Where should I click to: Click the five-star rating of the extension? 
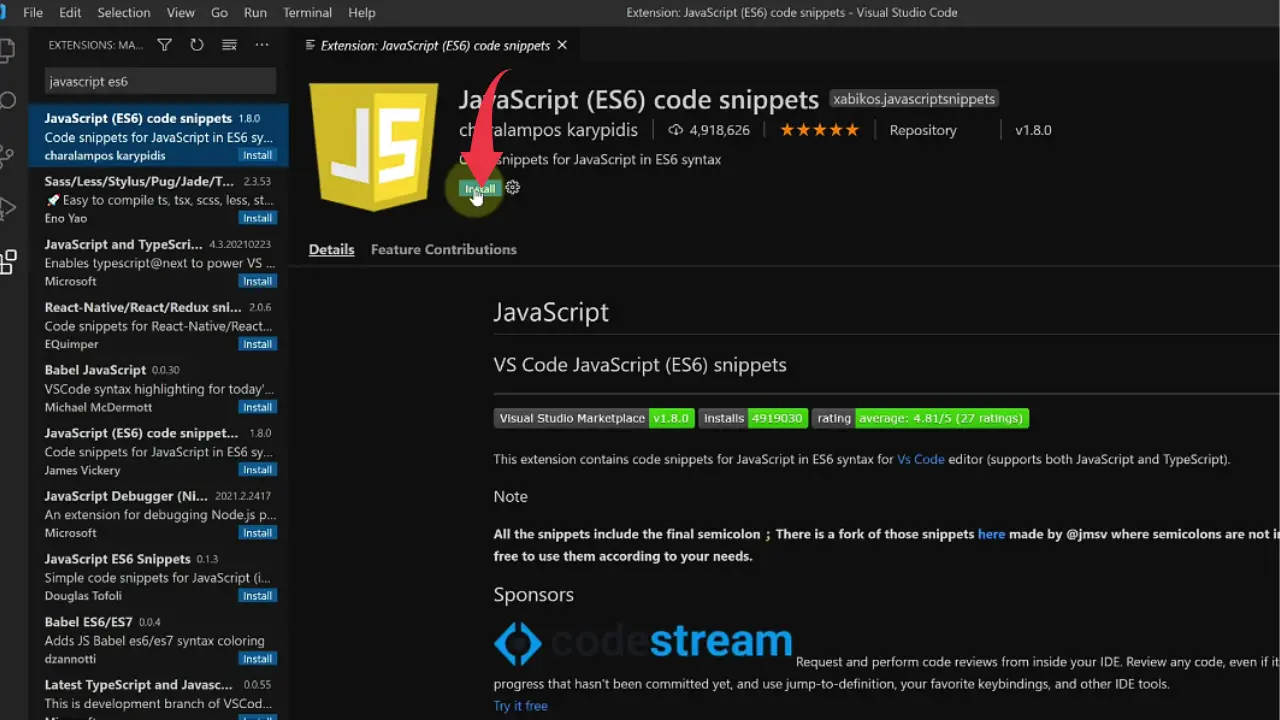point(819,130)
